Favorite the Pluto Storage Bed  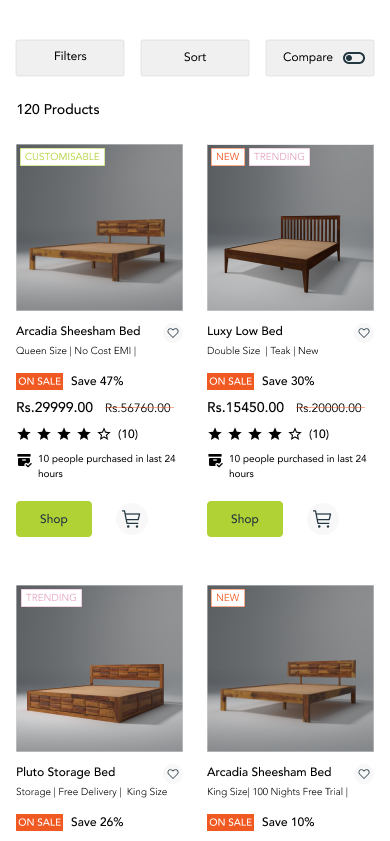(x=173, y=774)
